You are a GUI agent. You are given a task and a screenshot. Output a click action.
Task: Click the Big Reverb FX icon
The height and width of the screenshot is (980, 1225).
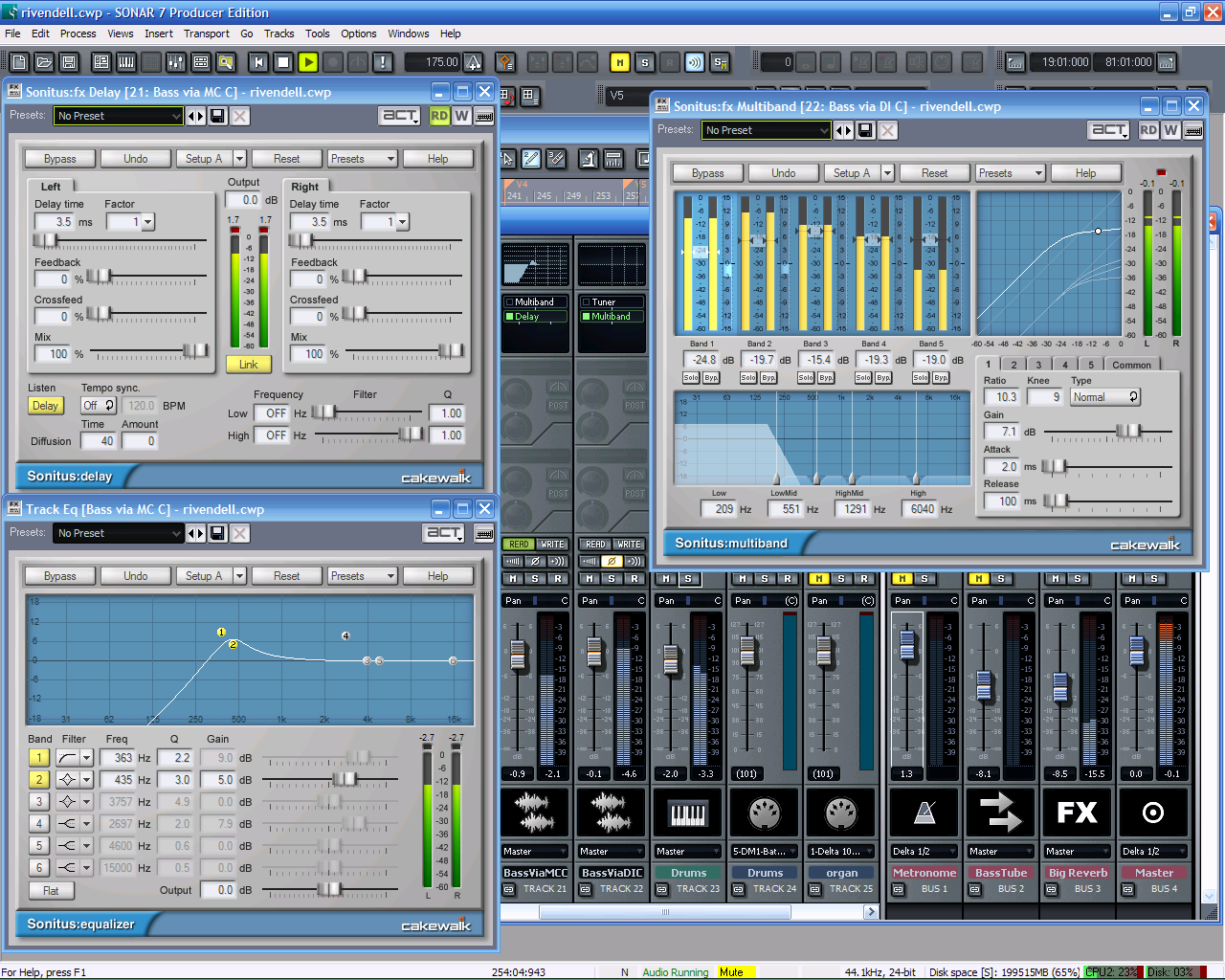click(1078, 813)
